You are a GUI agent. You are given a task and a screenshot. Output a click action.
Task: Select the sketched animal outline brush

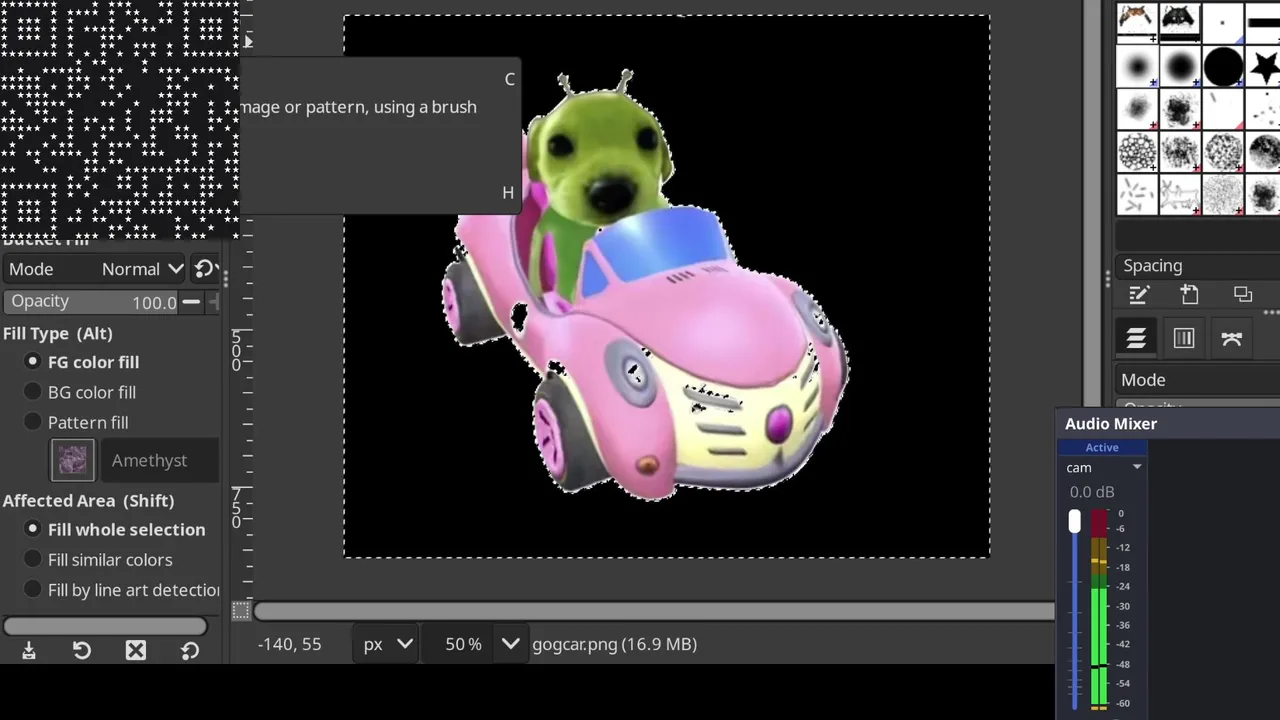(1180, 195)
